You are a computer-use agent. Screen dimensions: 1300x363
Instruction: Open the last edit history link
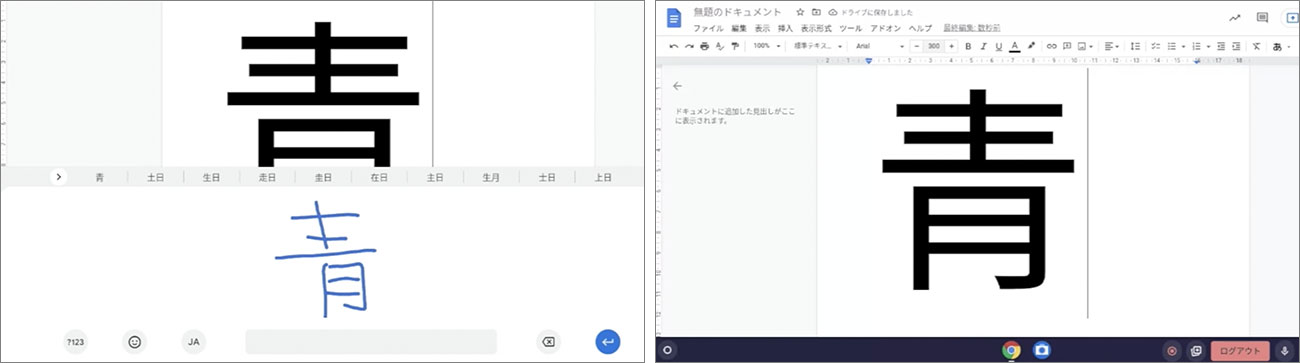(972, 28)
